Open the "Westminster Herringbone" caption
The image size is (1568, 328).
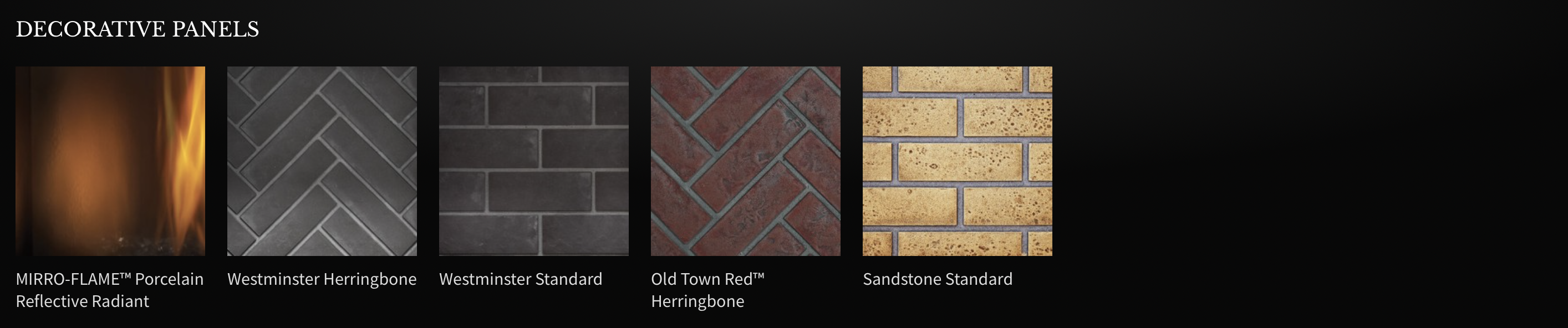click(322, 280)
